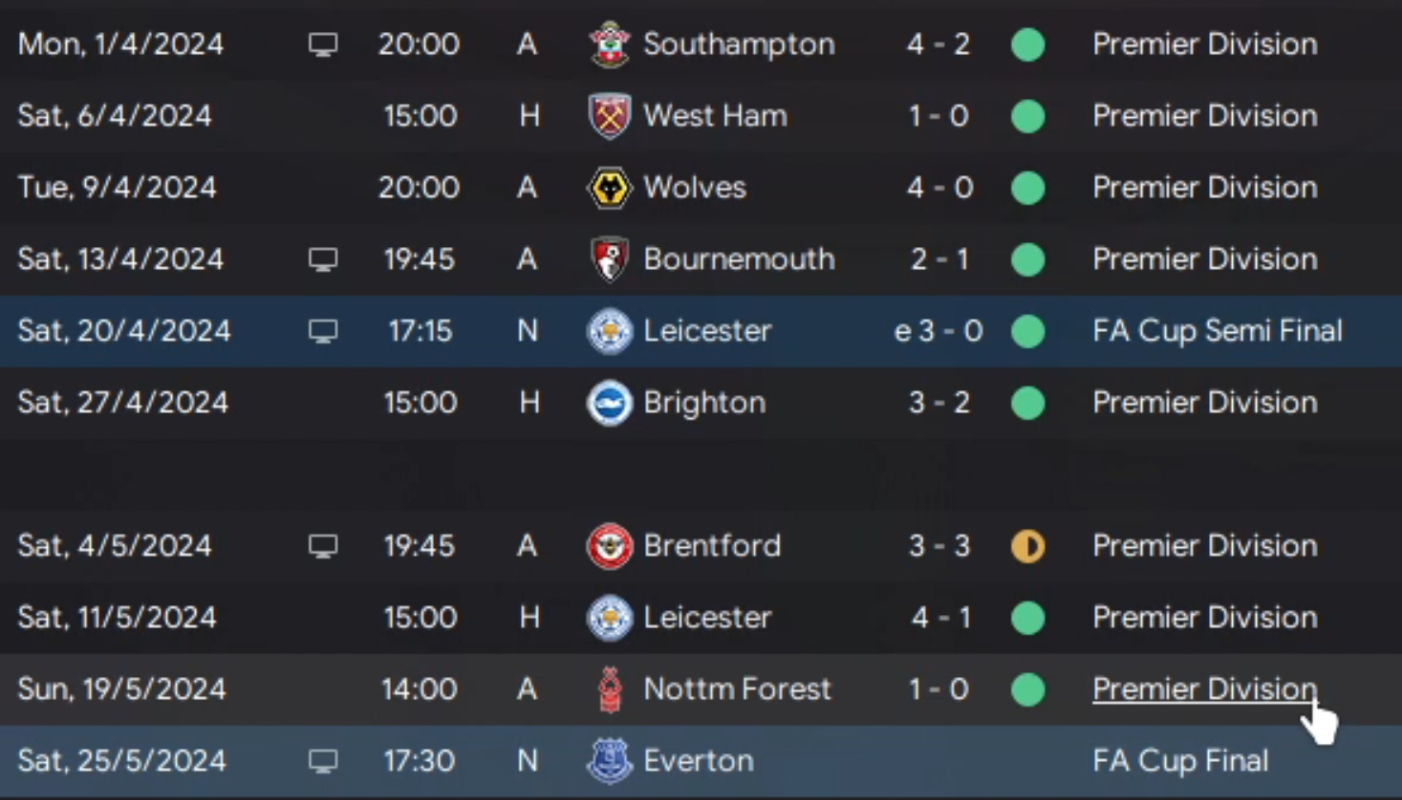View the 4 - 2 Southampton result
This screenshot has width=1402, height=800.
(938, 44)
